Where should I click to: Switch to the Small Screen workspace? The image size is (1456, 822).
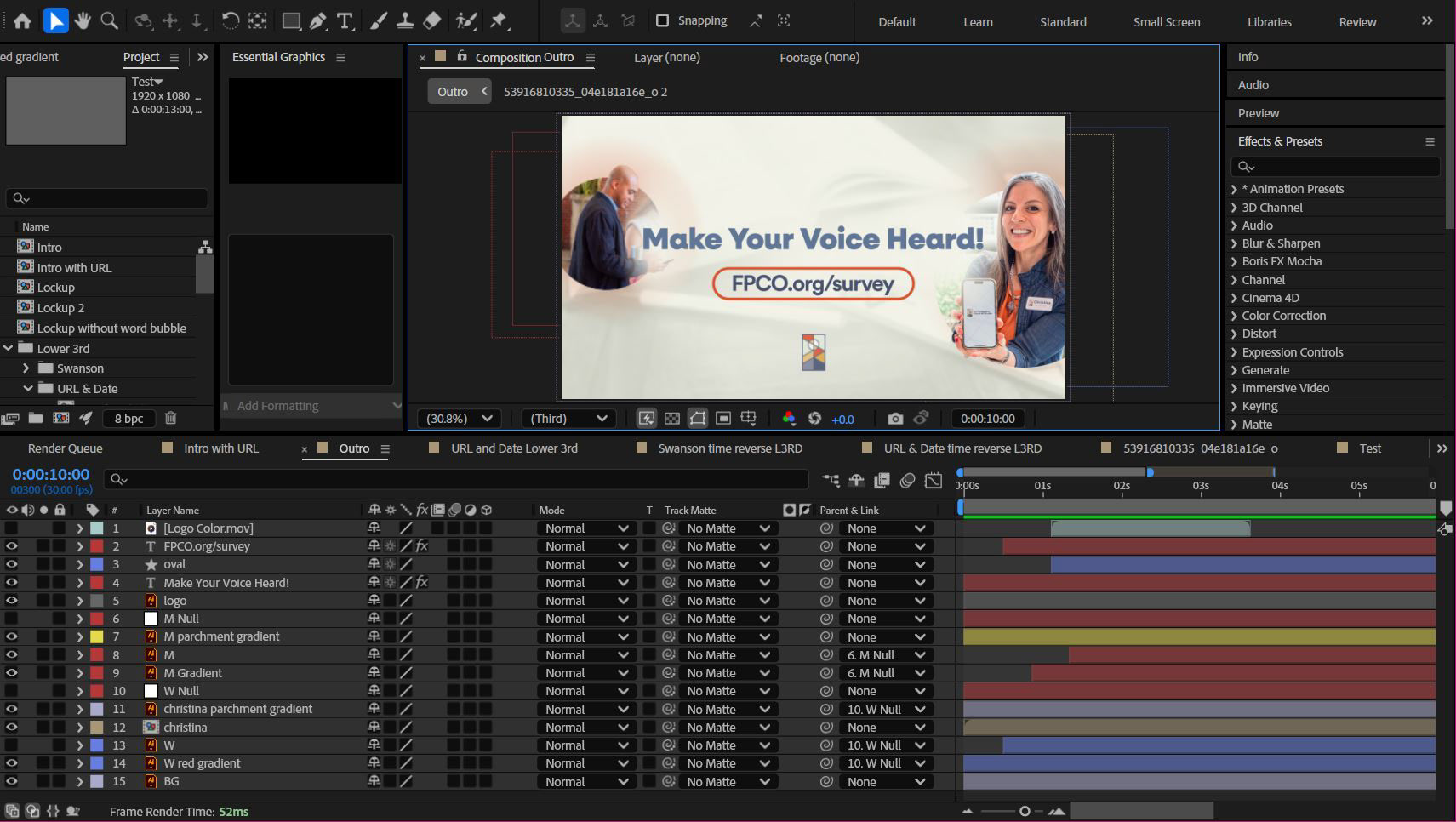coord(1167,22)
